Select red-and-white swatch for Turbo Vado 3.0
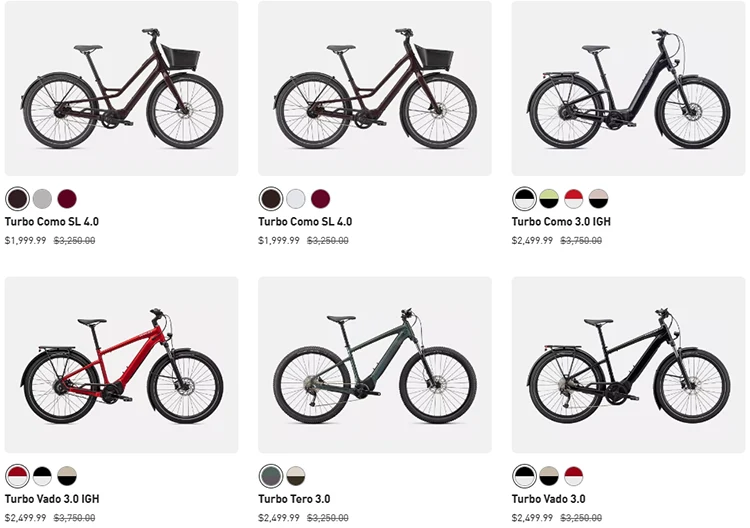The width and height of the screenshot is (750, 528). tap(574, 476)
